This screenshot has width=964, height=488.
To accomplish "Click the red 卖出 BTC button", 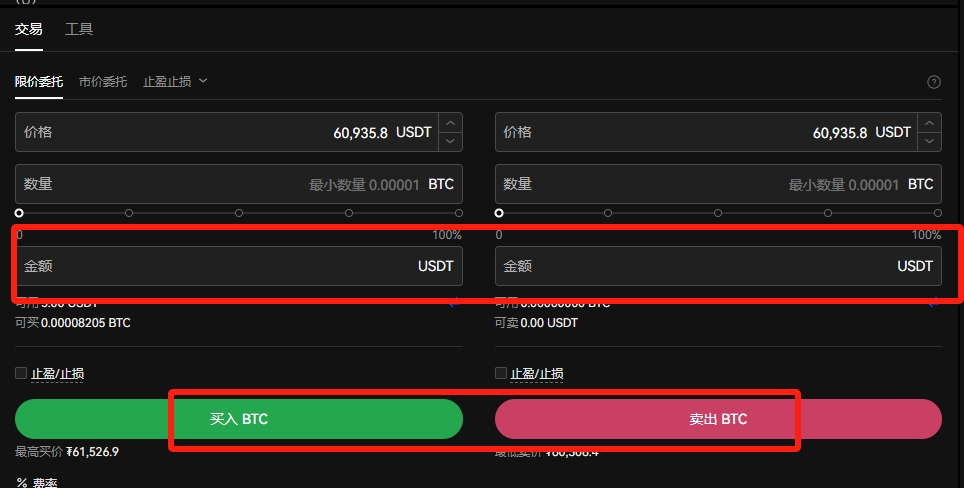I will pos(718,419).
